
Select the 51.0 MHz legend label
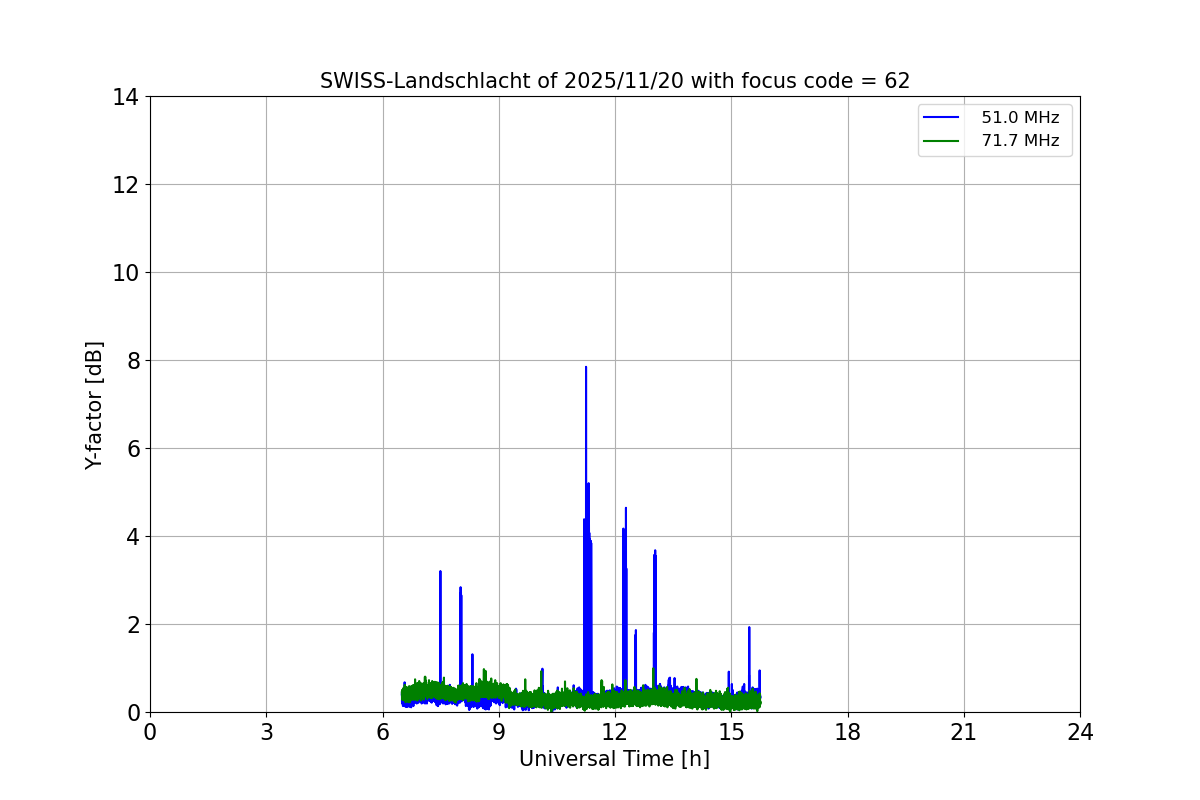(x=1020, y=118)
